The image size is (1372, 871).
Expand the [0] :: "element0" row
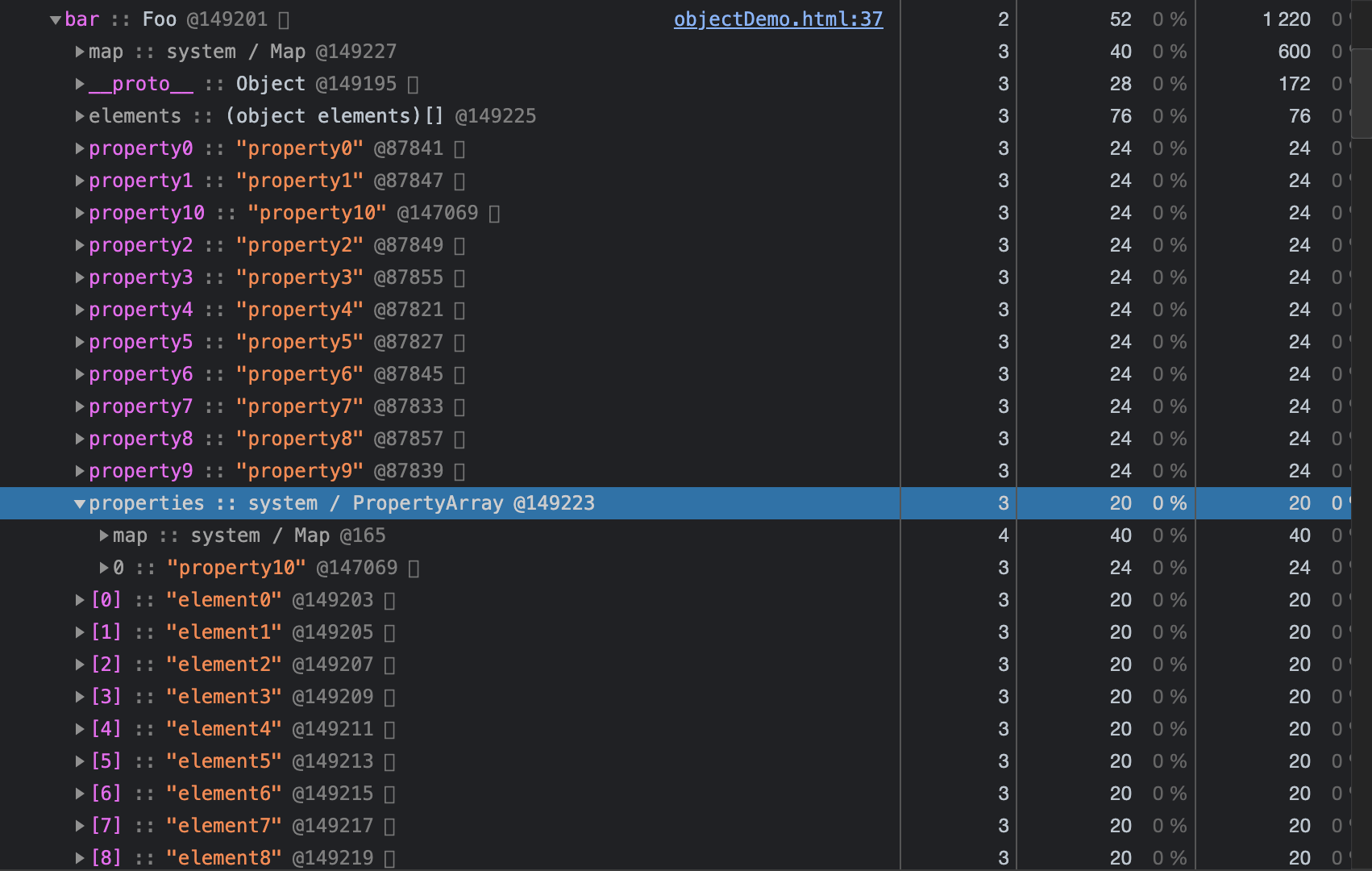80,600
